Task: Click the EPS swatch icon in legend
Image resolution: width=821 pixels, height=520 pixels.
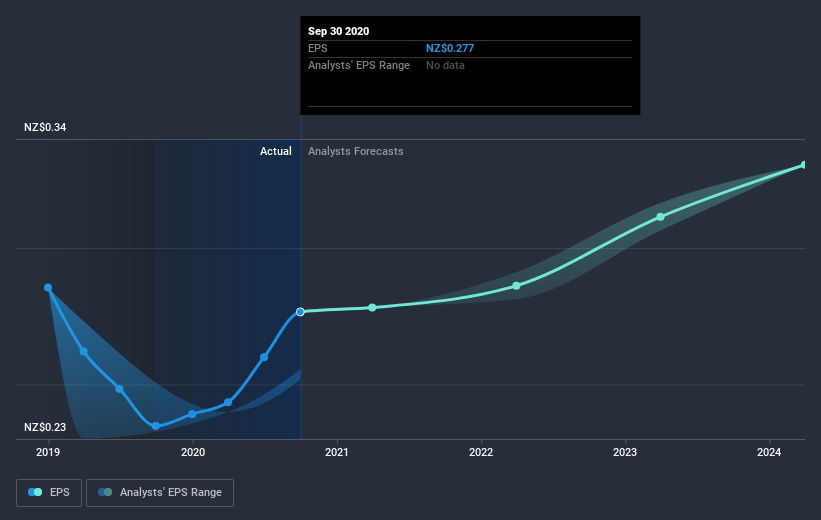Action: [35, 492]
